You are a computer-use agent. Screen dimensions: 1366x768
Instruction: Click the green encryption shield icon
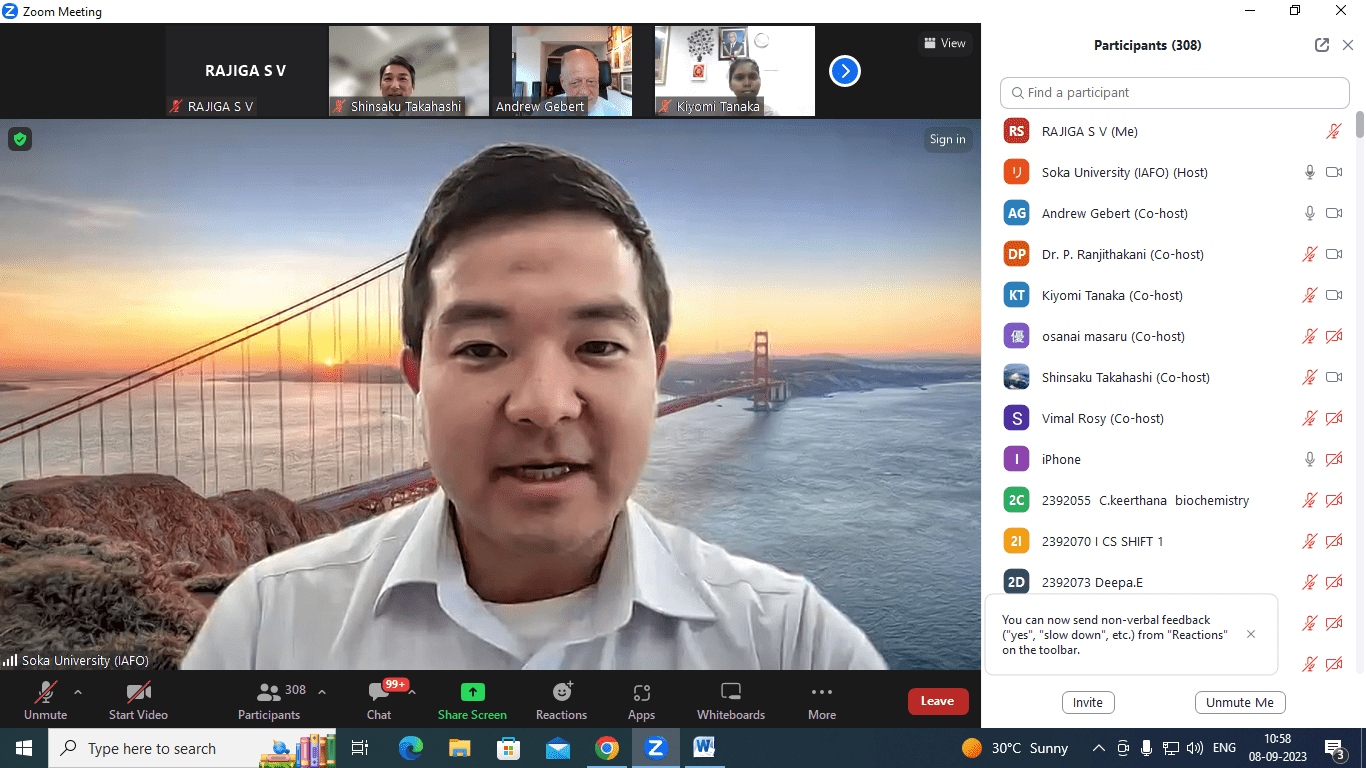(20, 139)
